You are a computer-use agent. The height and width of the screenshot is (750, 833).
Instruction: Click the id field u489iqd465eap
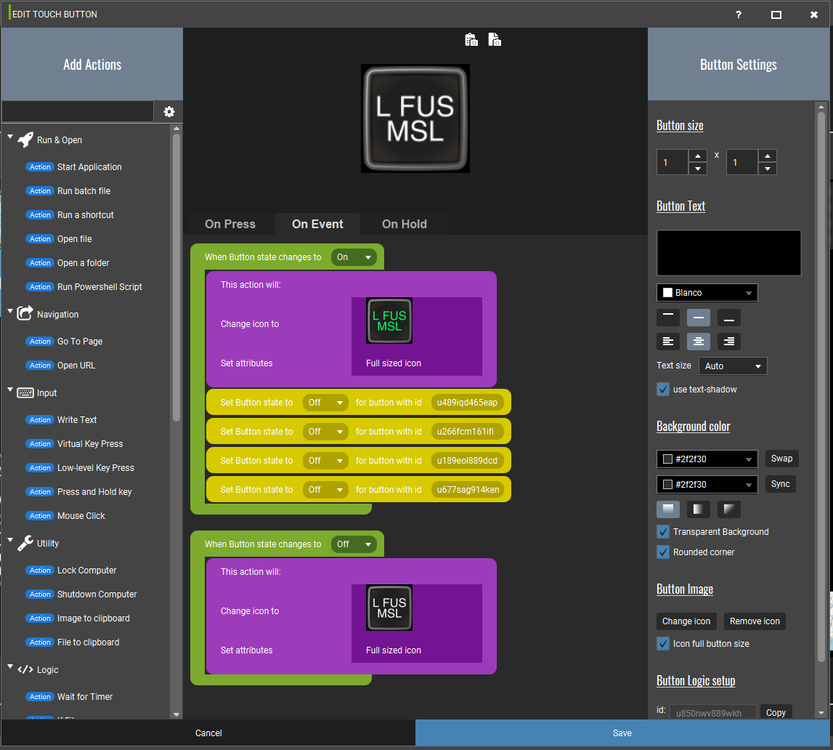tap(467, 403)
